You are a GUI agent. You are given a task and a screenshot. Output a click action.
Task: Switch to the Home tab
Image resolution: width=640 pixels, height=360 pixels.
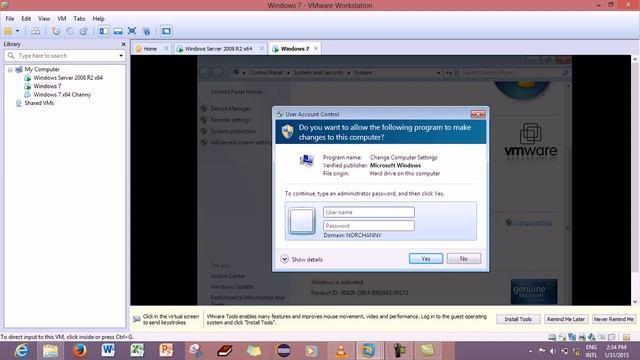tap(149, 49)
